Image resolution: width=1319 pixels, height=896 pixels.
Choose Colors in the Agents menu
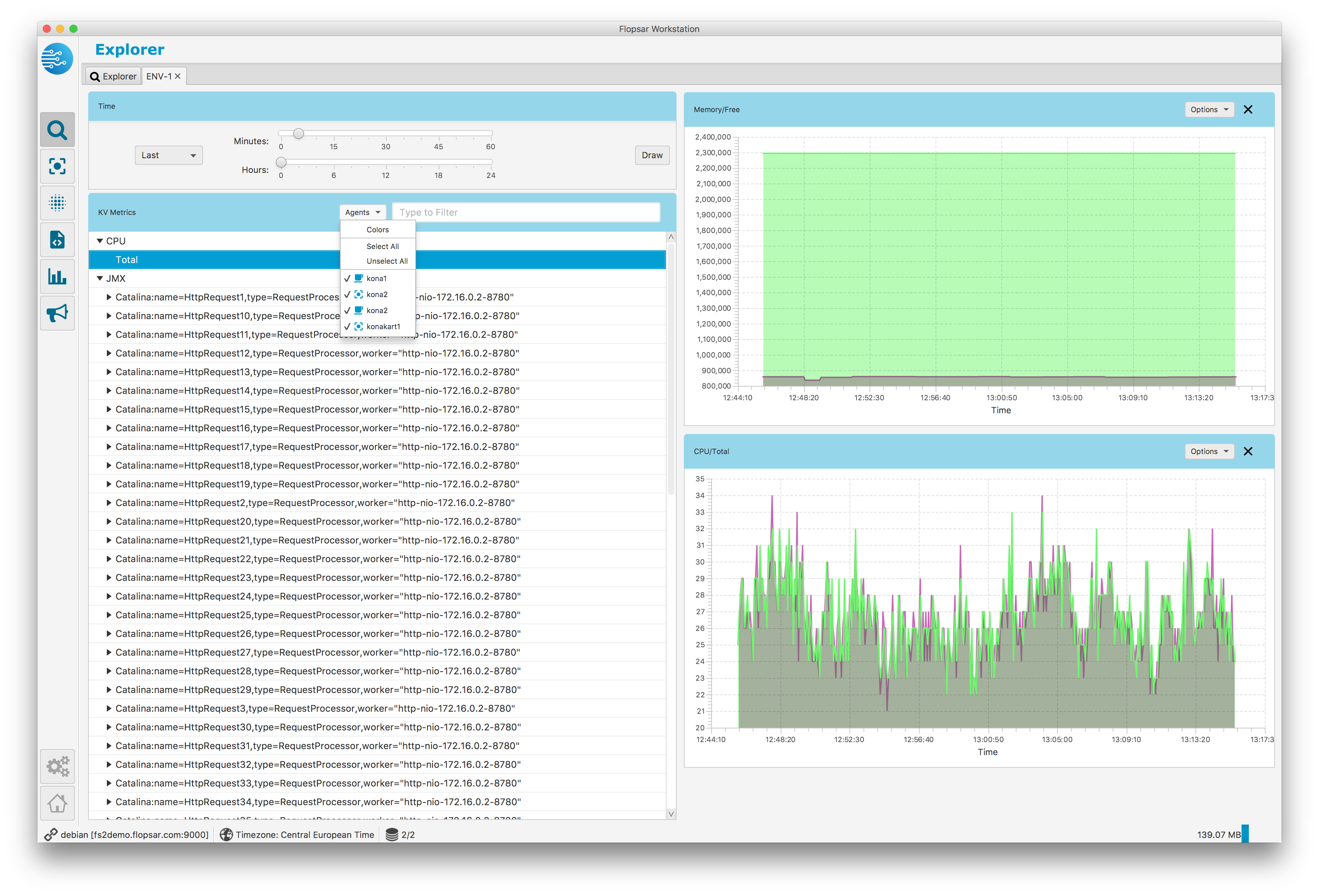(x=377, y=230)
